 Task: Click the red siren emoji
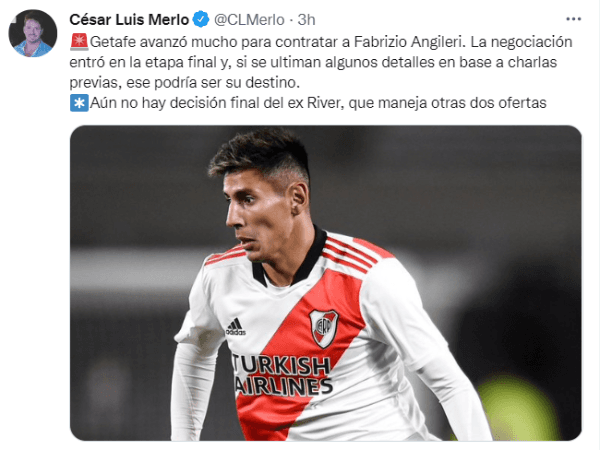[79, 42]
